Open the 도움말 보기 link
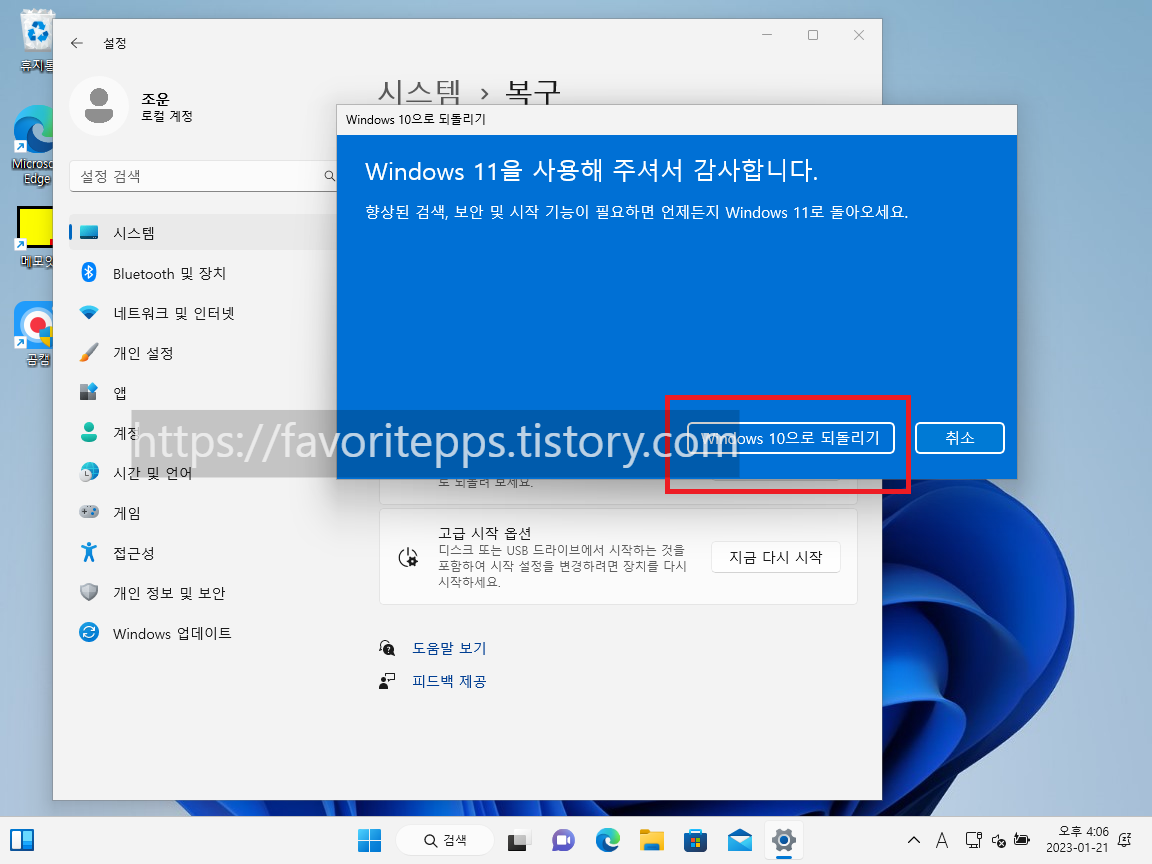Viewport: 1152px width, 864px height. coord(449,648)
